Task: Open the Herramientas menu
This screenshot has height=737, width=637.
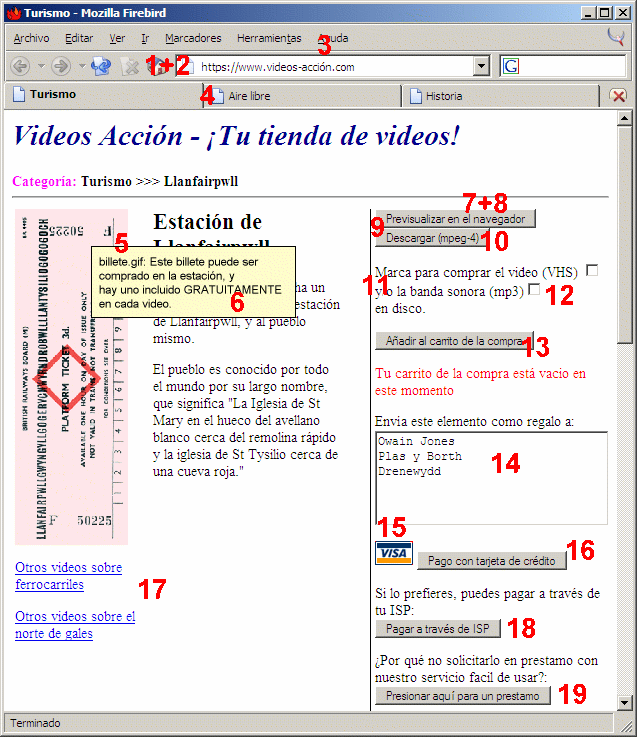Action: click(x=269, y=38)
